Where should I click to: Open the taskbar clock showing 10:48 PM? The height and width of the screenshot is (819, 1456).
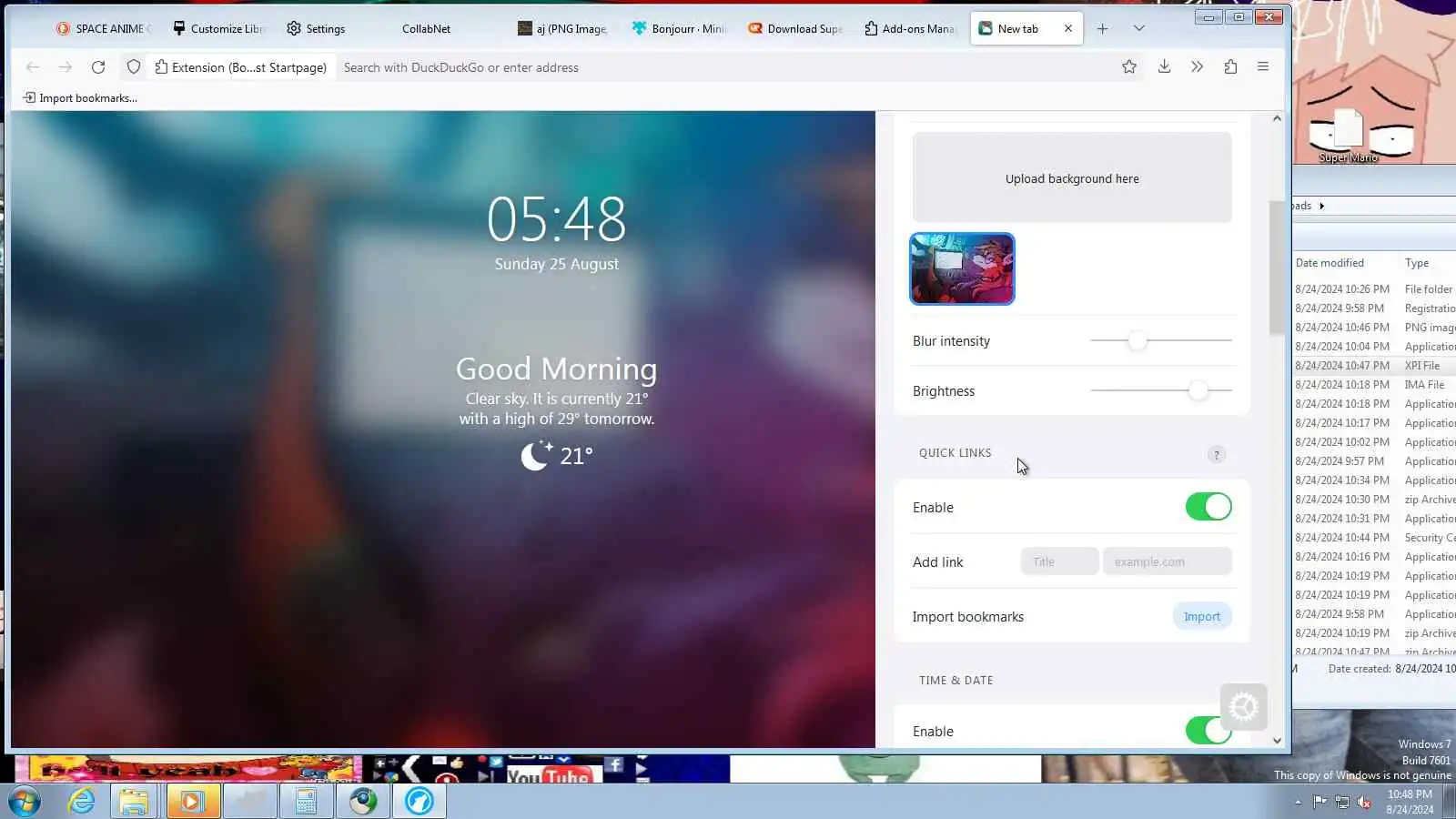[1410, 802]
